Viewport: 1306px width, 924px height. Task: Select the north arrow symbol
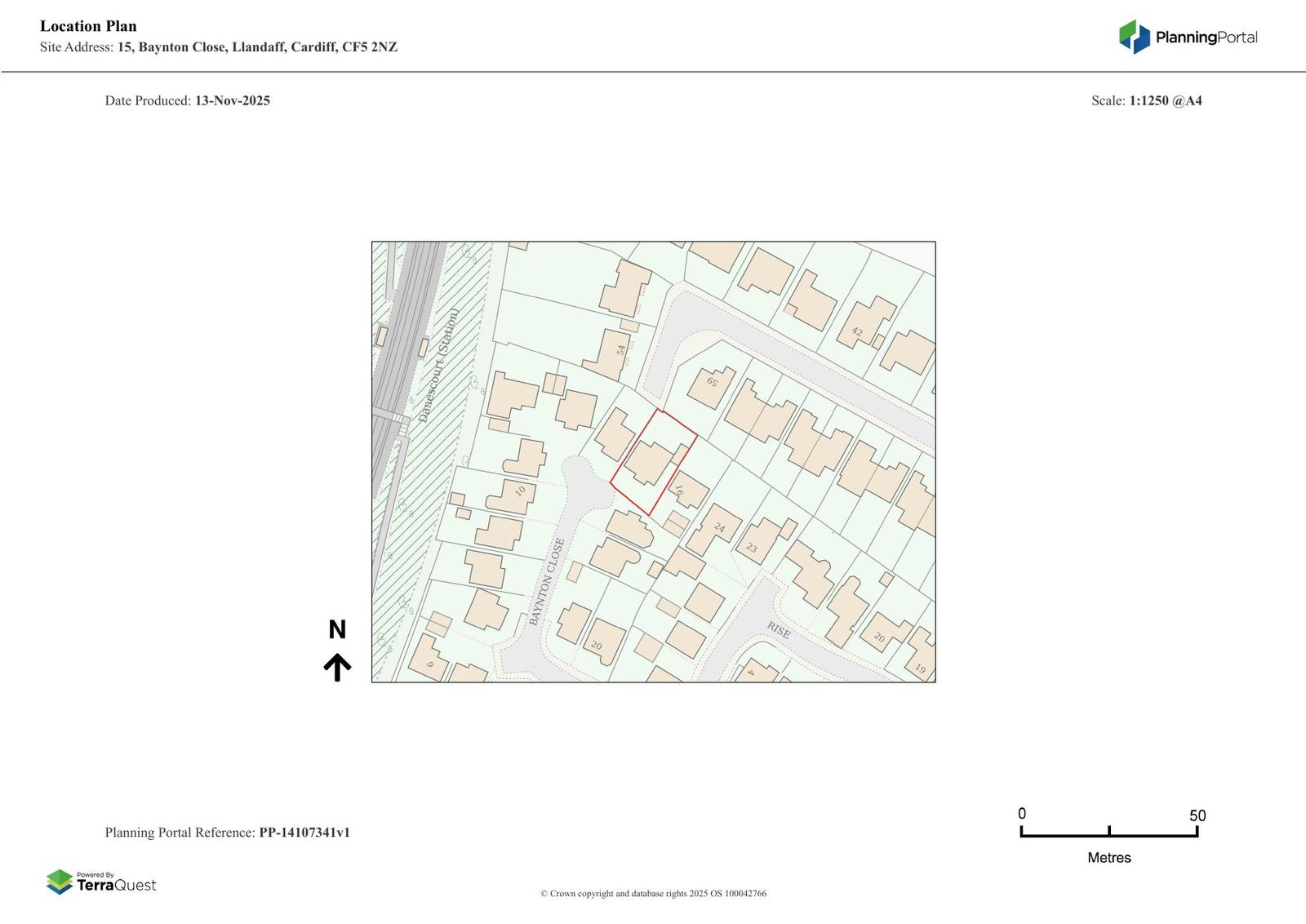click(x=337, y=667)
